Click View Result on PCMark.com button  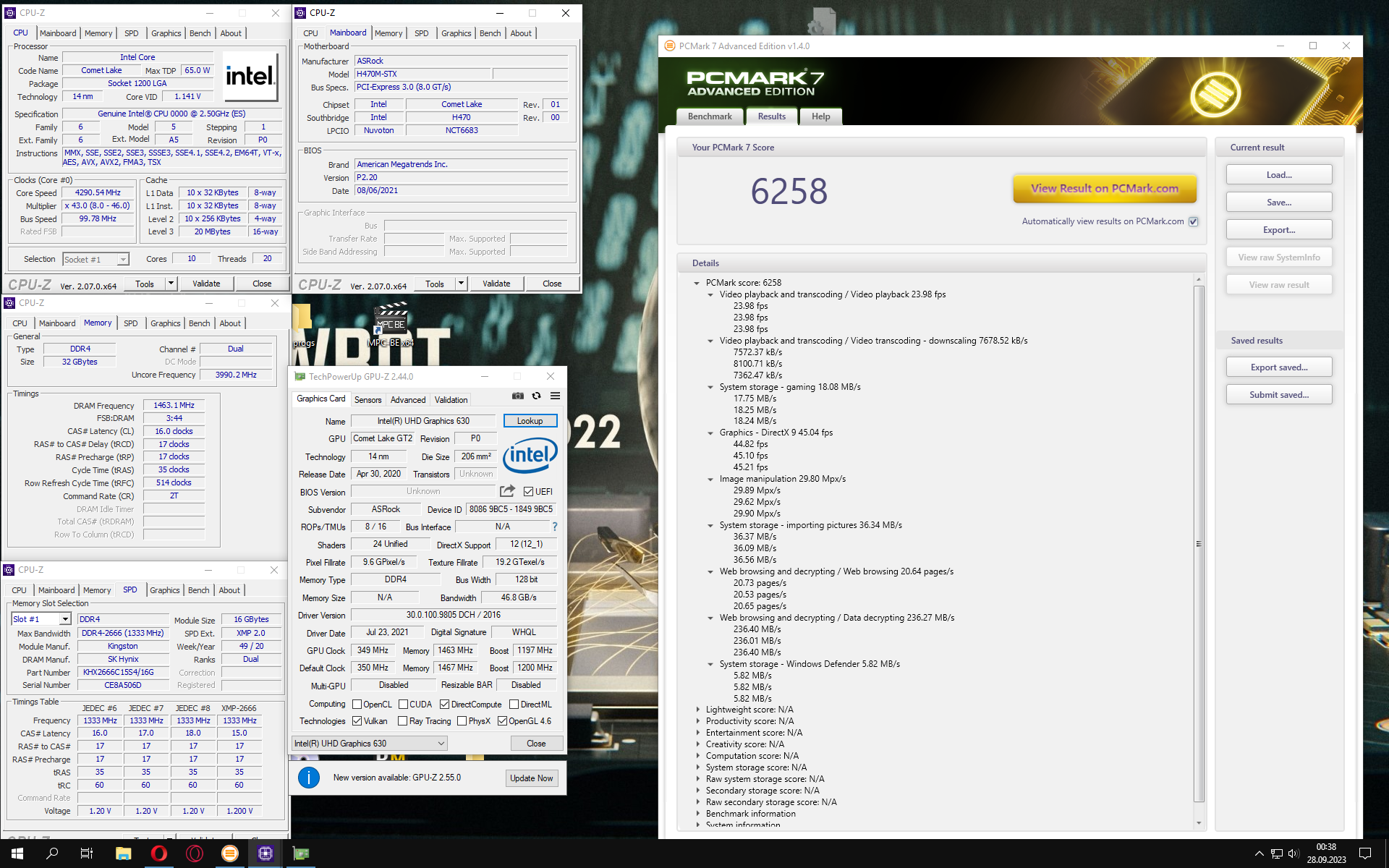[1104, 189]
